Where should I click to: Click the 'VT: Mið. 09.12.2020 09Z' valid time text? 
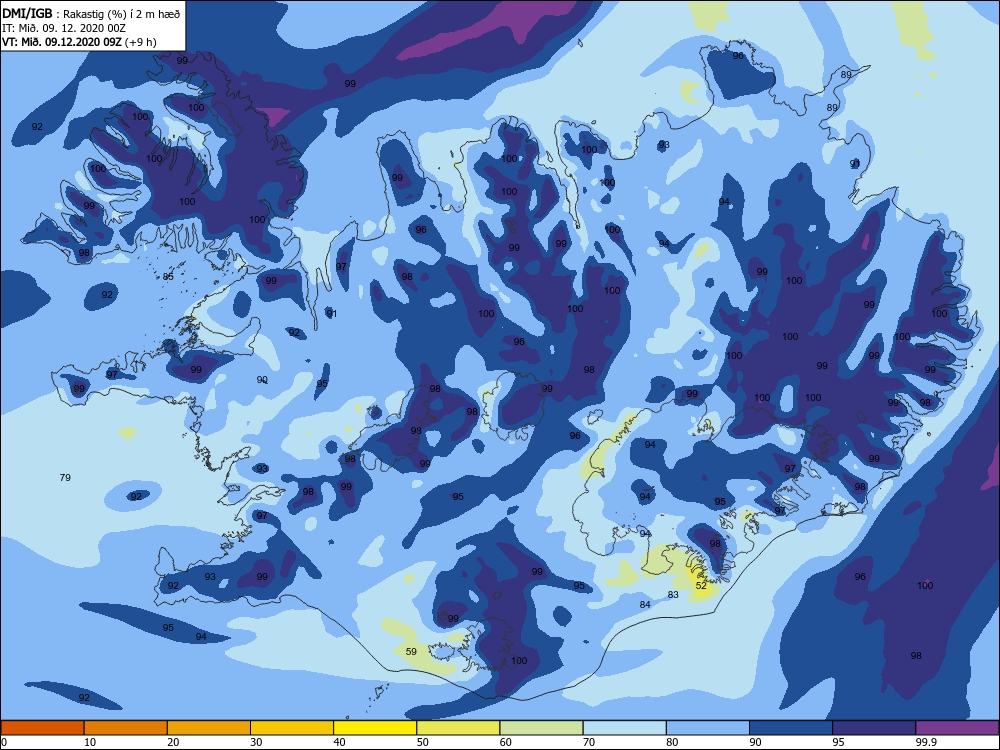61,42
